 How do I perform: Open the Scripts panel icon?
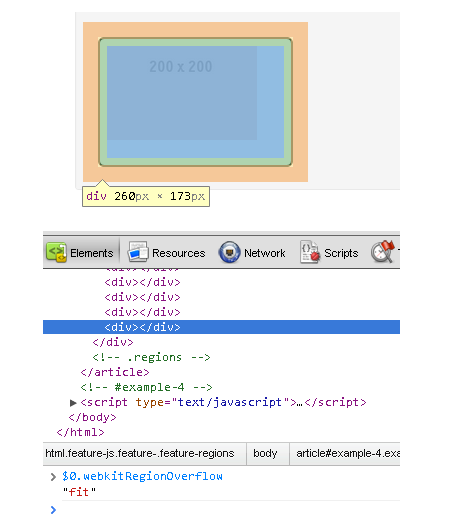pos(310,252)
